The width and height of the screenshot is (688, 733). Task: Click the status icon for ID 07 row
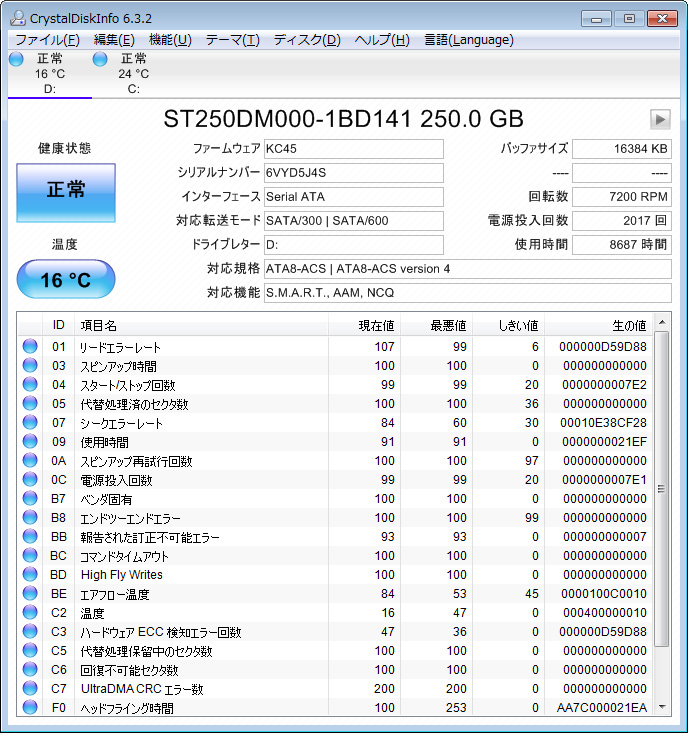30,422
